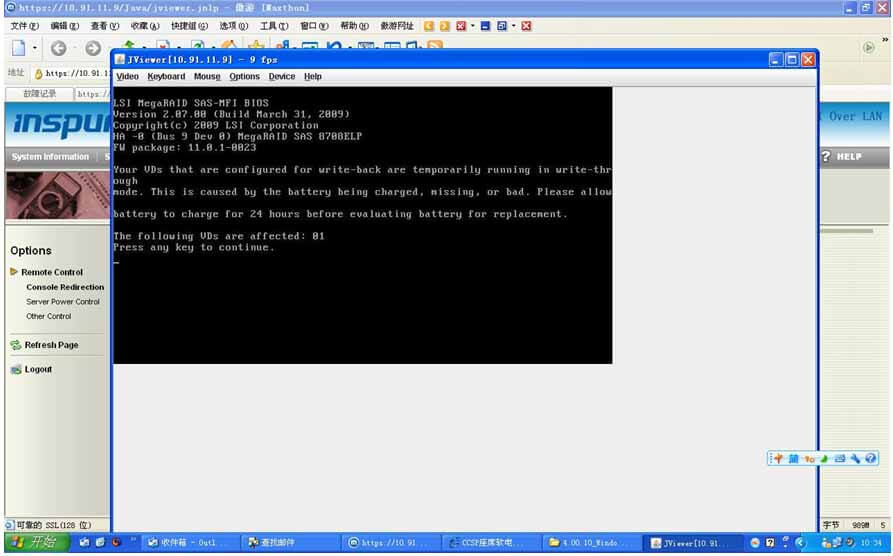Click the browser Back arrow button
The image size is (893, 556).
59,48
